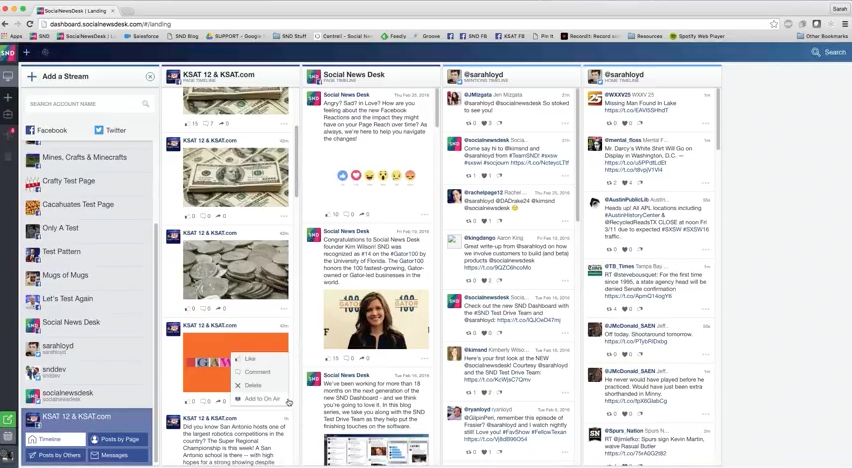
Task: Select snddev Twitter account
Action: [x=89, y=372]
